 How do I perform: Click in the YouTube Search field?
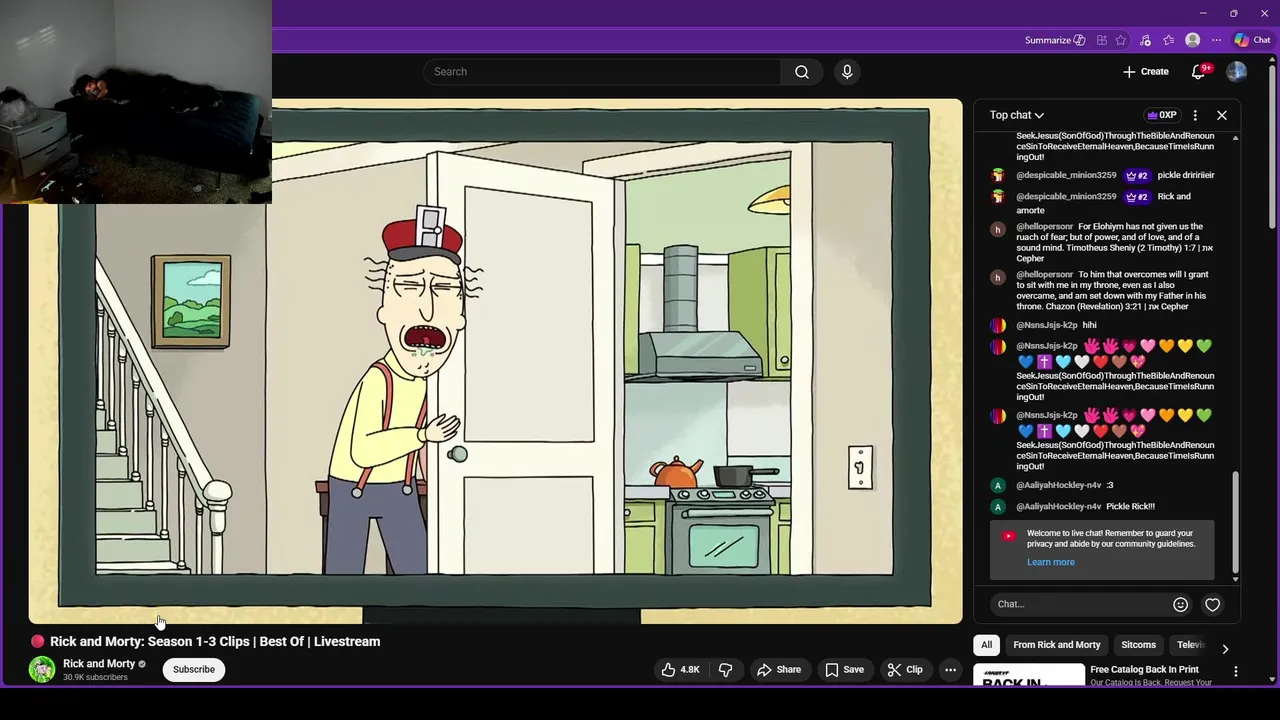[602, 72]
